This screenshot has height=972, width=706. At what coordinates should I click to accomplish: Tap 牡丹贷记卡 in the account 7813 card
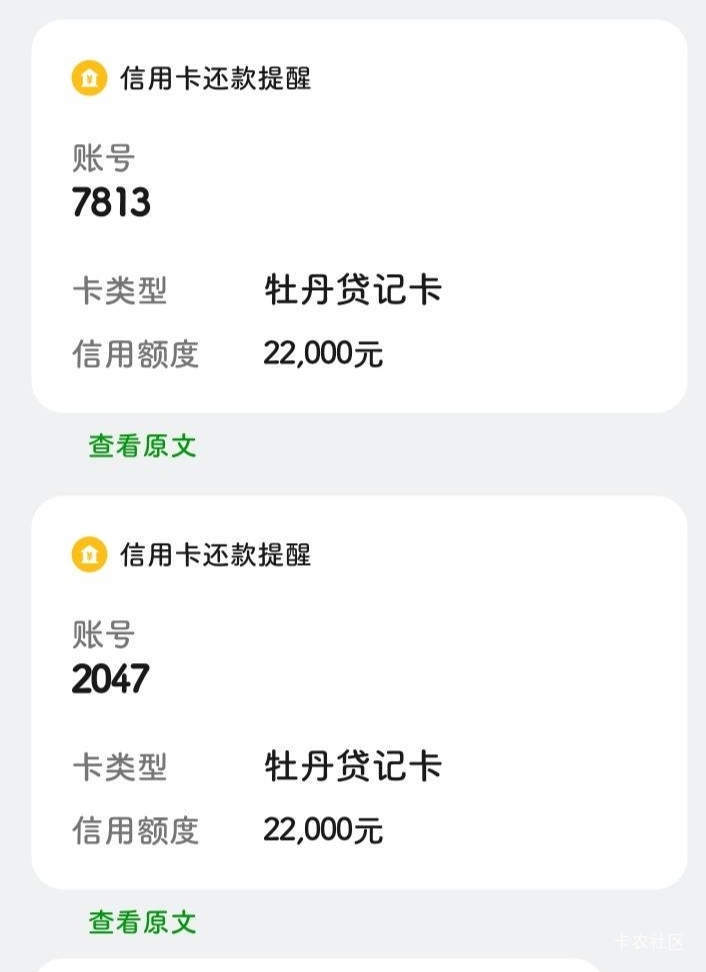pos(352,291)
